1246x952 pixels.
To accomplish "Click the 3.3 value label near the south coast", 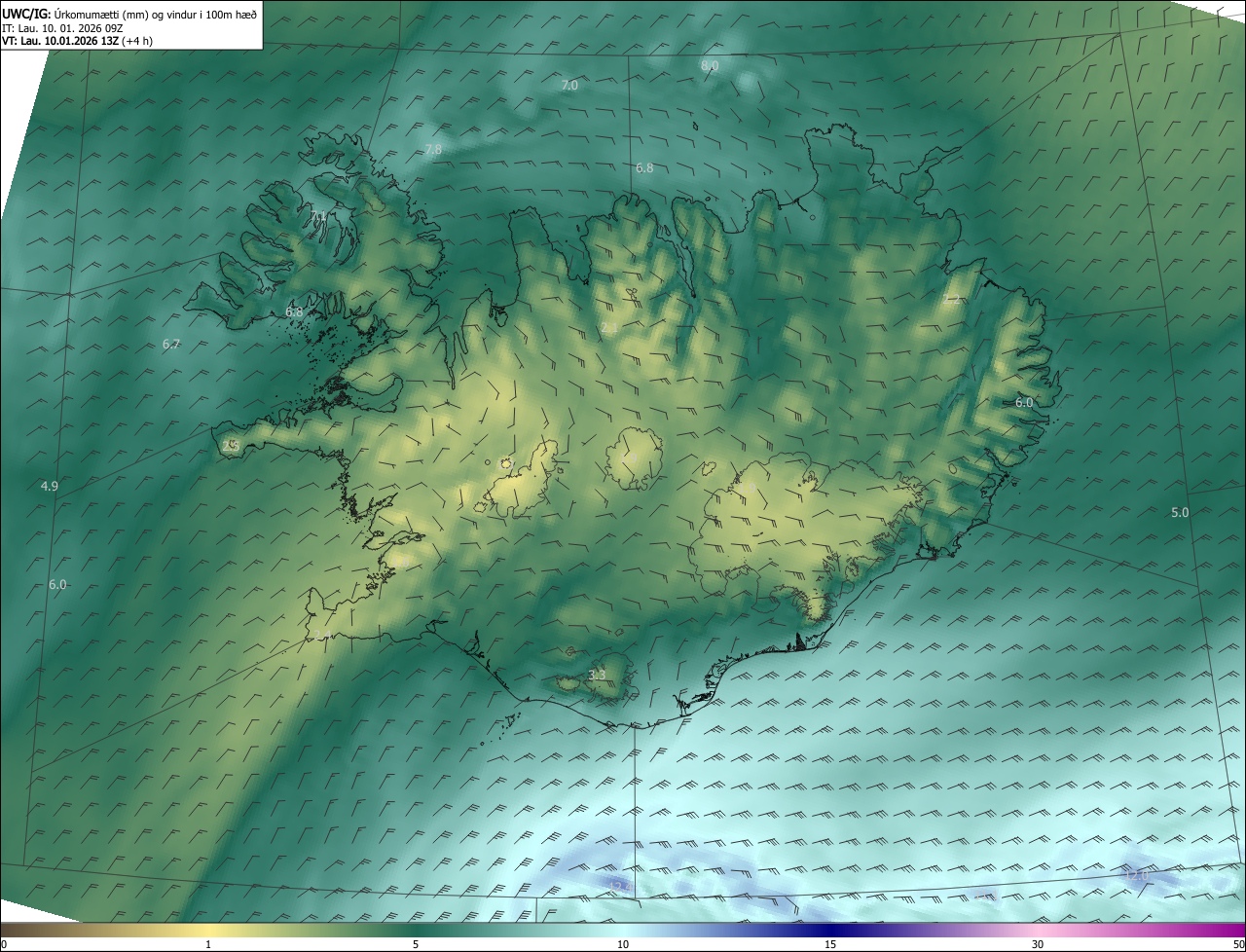I will click(597, 675).
